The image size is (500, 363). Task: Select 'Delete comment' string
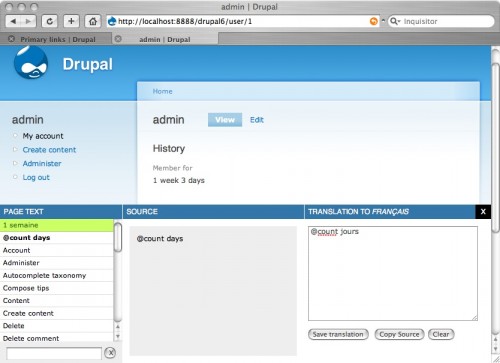57,338
